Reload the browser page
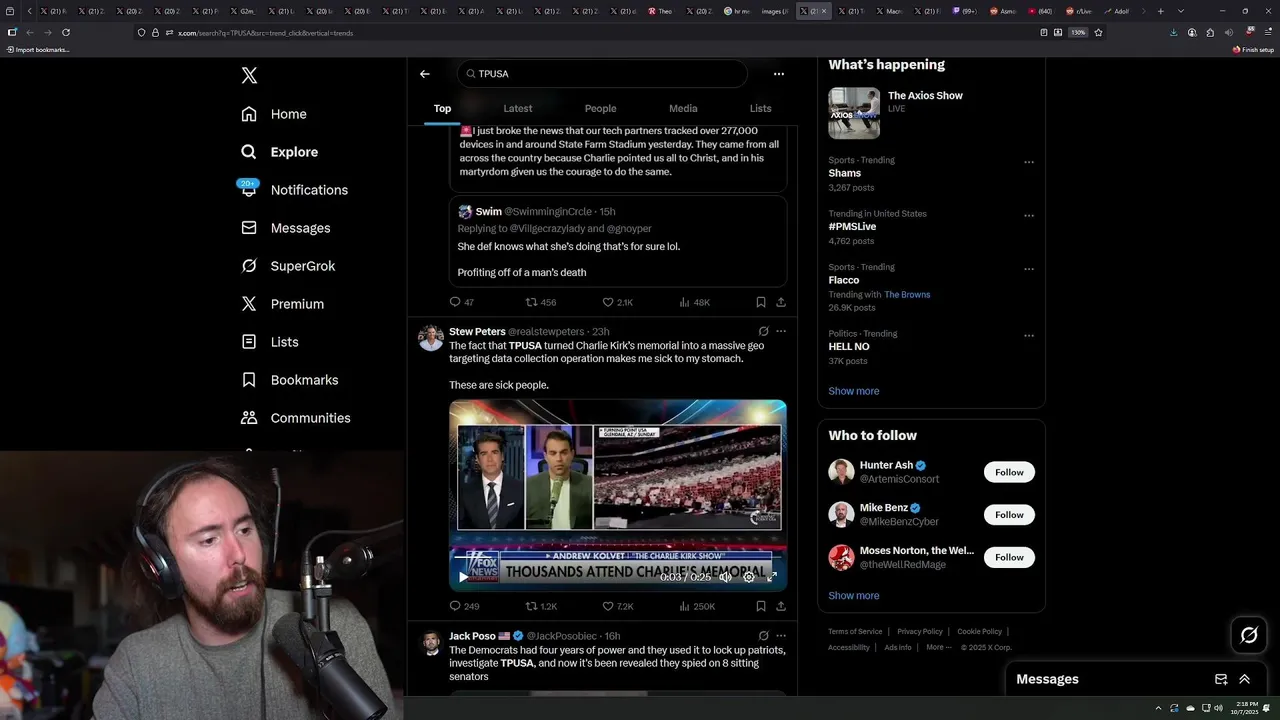This screenshot has height=720, width=1280. [66, 32]
